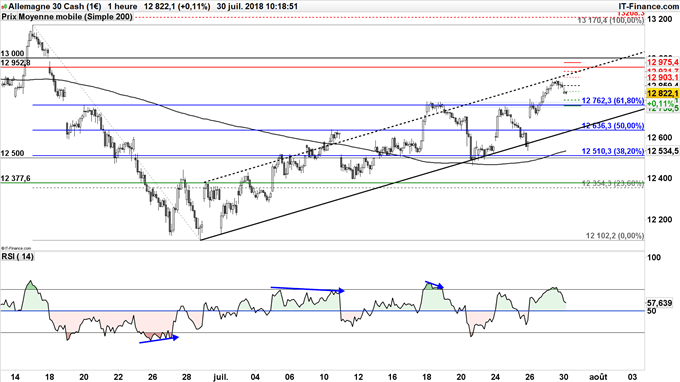Click the 30 date label on the time axis
This screenshot has height=382, width=680.
coord(564,376)
